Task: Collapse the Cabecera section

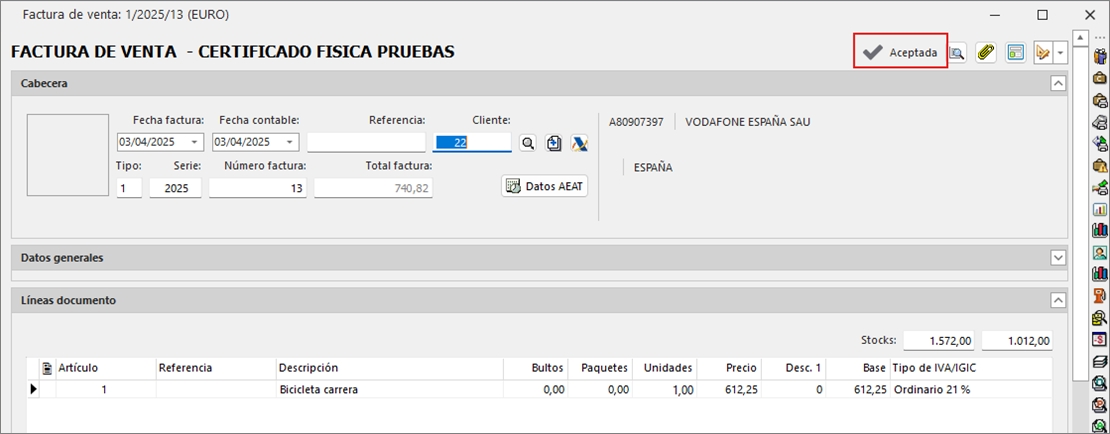Action: (1058, 84)
